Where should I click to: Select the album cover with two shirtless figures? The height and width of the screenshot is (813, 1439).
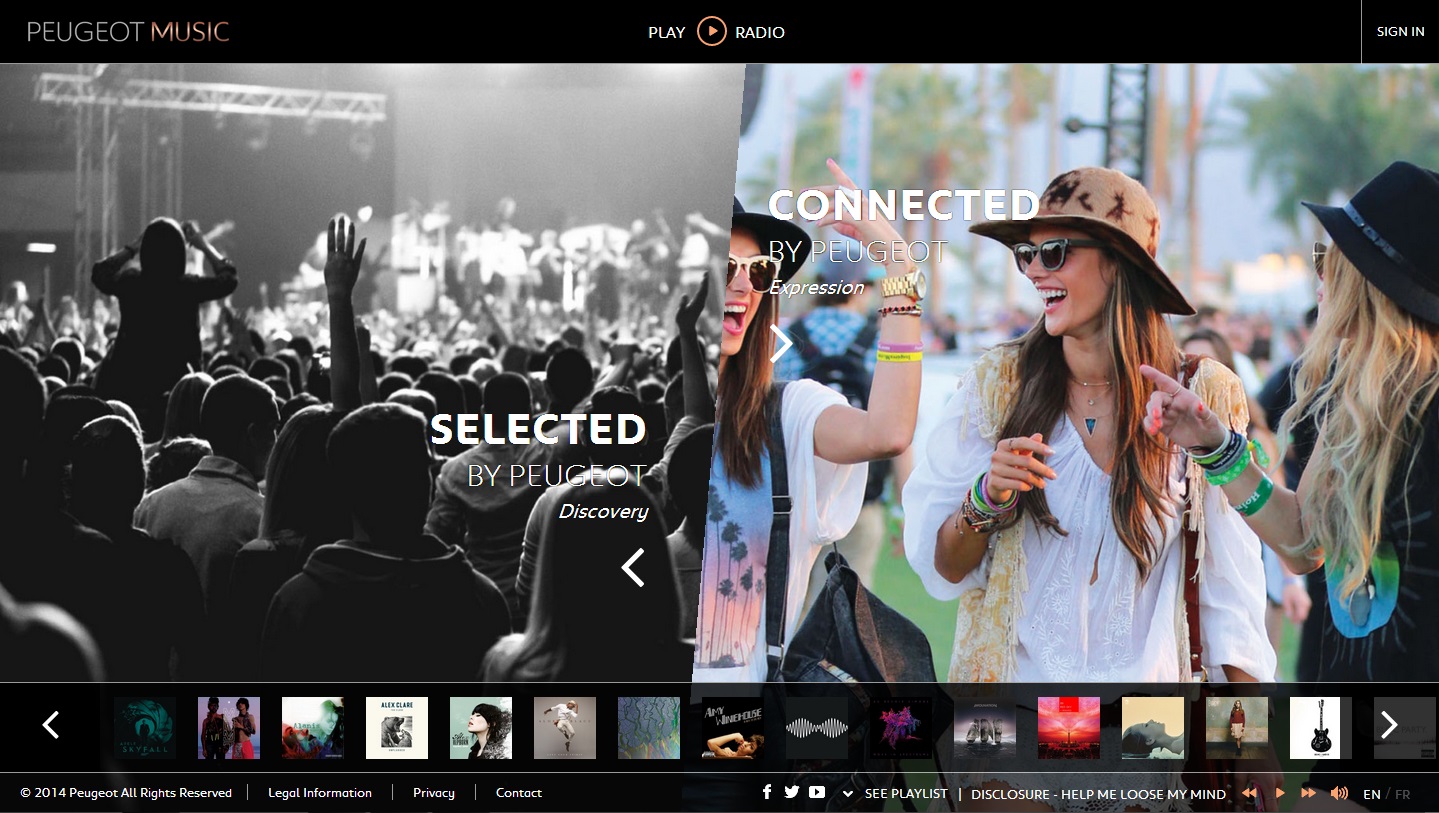coord(229,728)
